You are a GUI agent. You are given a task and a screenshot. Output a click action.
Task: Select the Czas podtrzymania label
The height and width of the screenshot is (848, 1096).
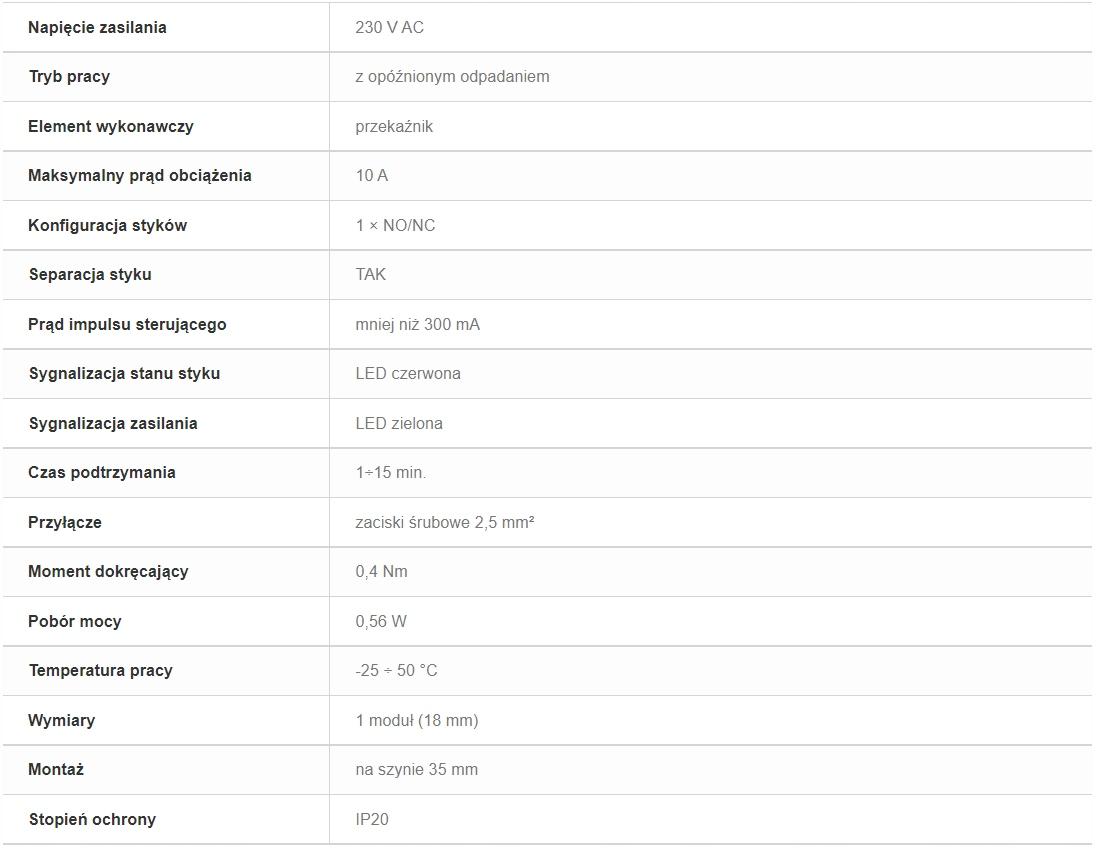click(x=101, y=473)
